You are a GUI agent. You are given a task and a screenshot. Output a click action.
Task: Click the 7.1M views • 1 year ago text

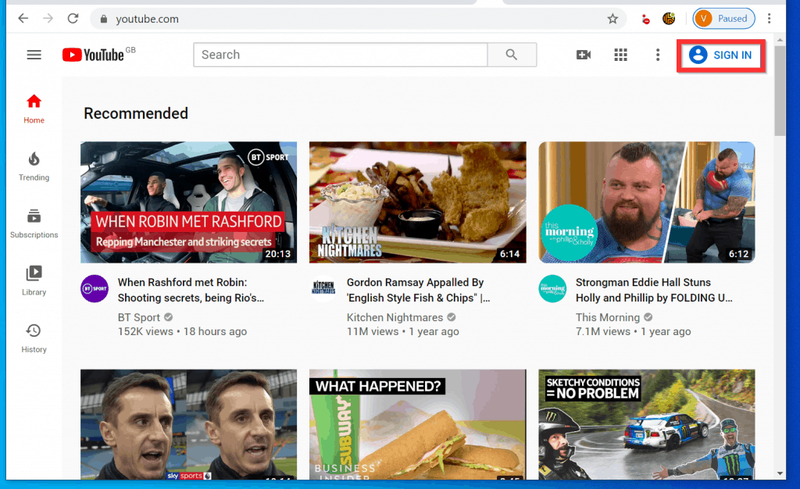(633, 331)
